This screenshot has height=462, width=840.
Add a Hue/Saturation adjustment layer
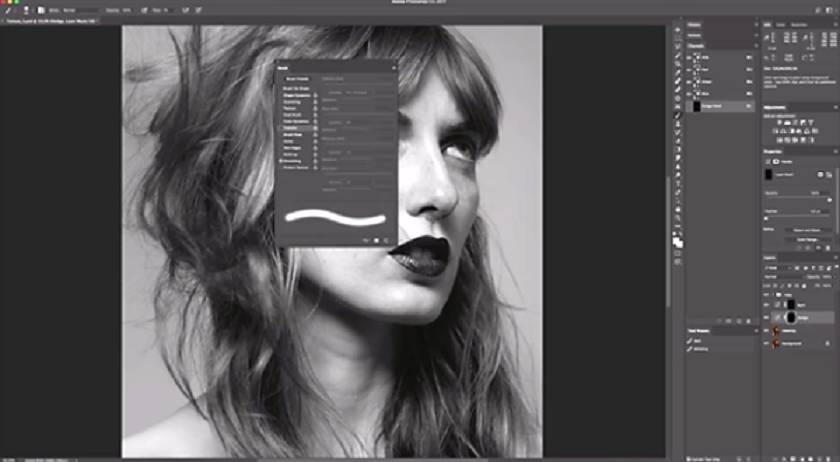(776, 131)
